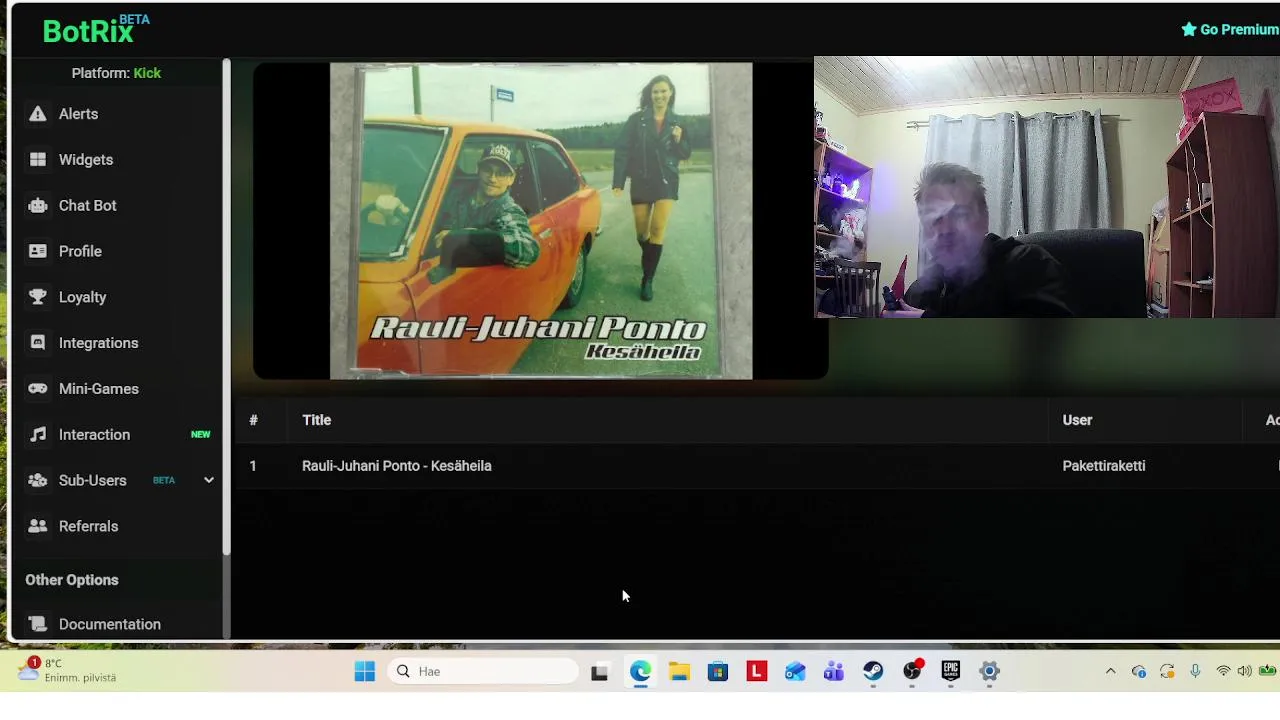Image resolution: width=1280 pixels, height=720 pixels.
Task: Click the webcam overlay video
Action: click(x=1047, y=187)
